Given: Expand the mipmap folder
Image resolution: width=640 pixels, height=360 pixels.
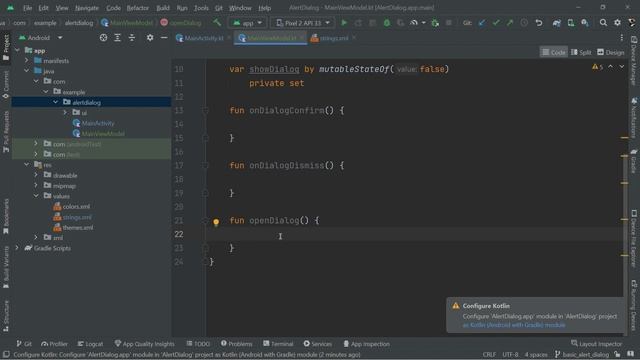Looking at the screenshot, I should coord(36,185).
